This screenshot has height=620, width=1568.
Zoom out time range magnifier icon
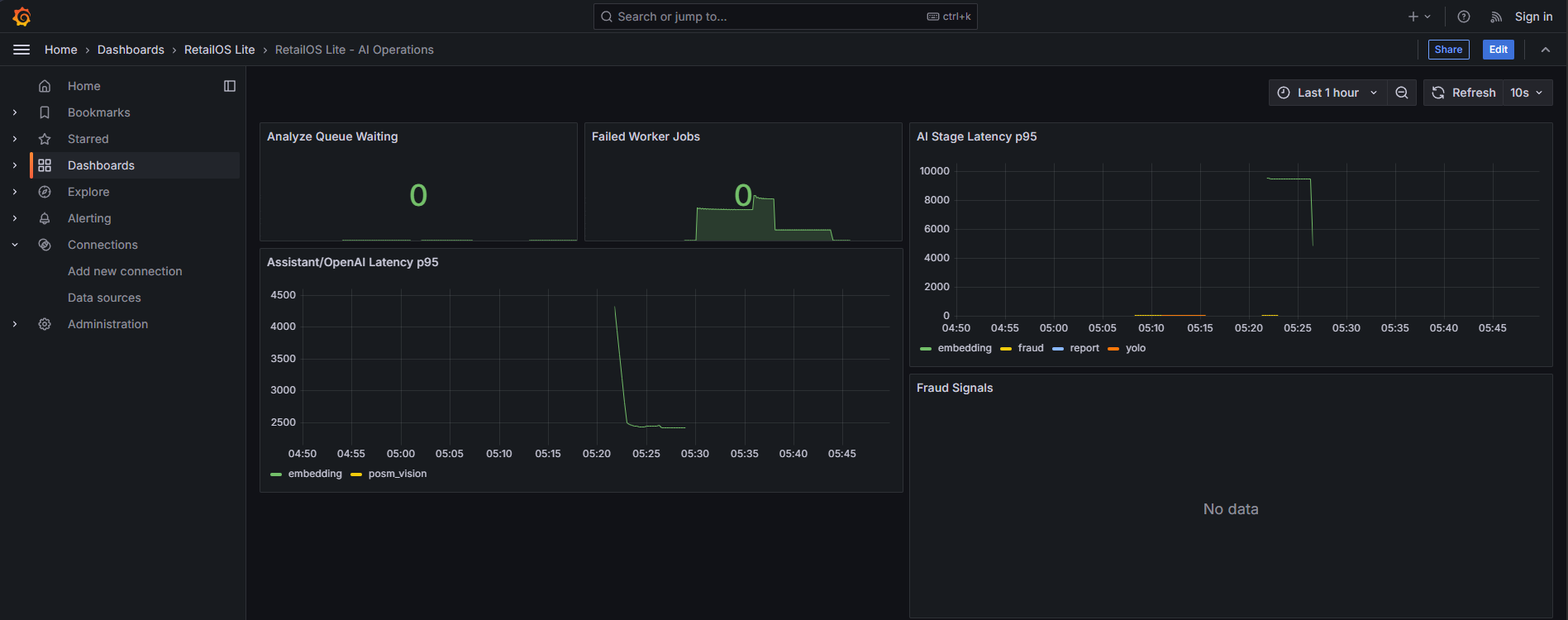point(1402,93)
